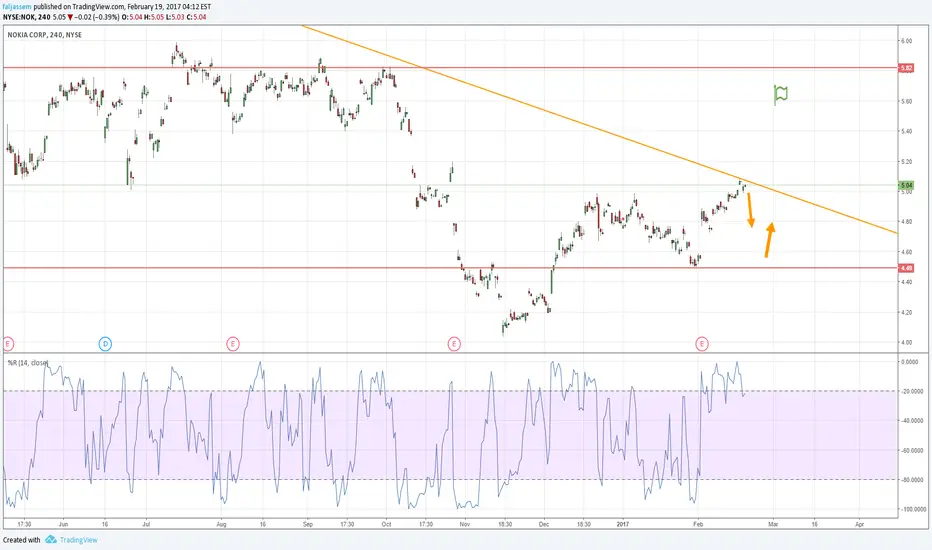Click the Apr label on time axis
The image size is (932, 550).
(859, 524)
